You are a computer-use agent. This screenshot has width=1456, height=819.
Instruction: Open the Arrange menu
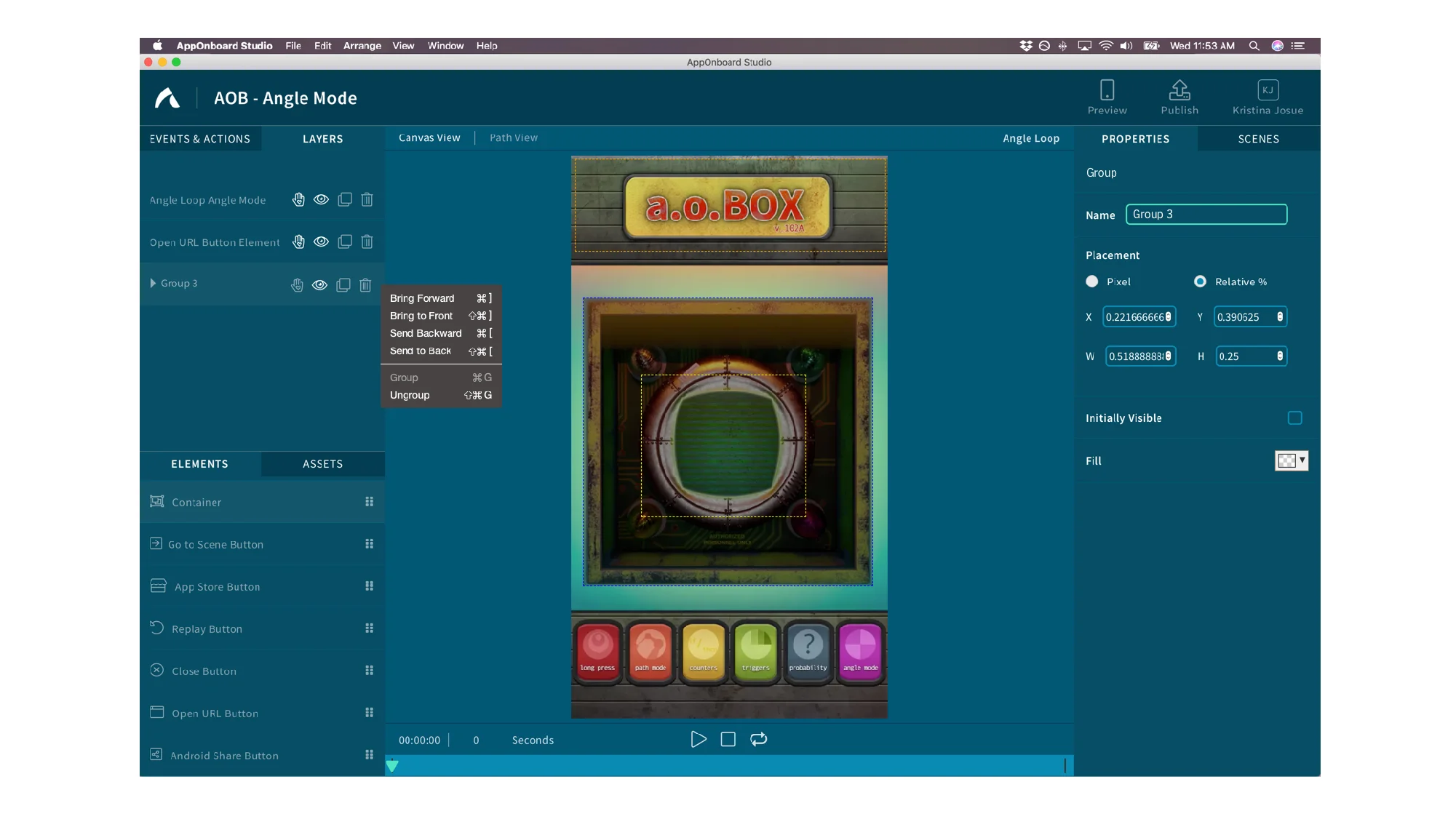362,46
